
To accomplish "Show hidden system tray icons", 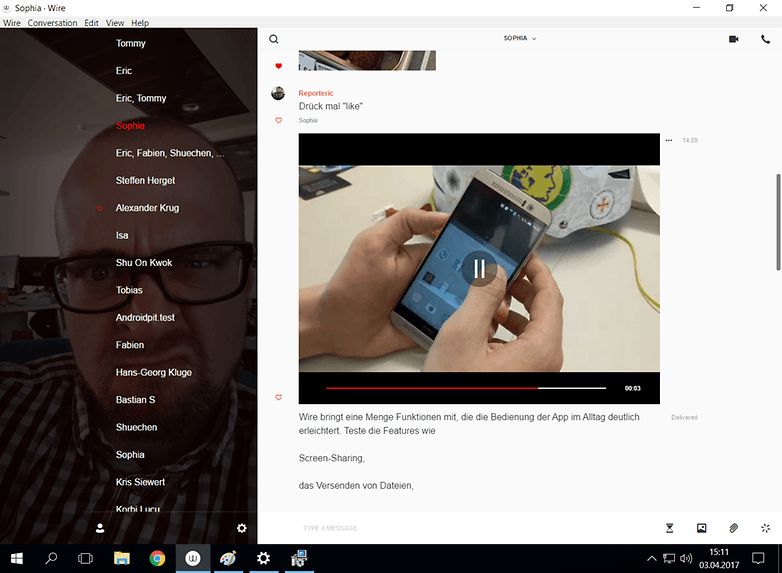I will click(x=651, y=559).
